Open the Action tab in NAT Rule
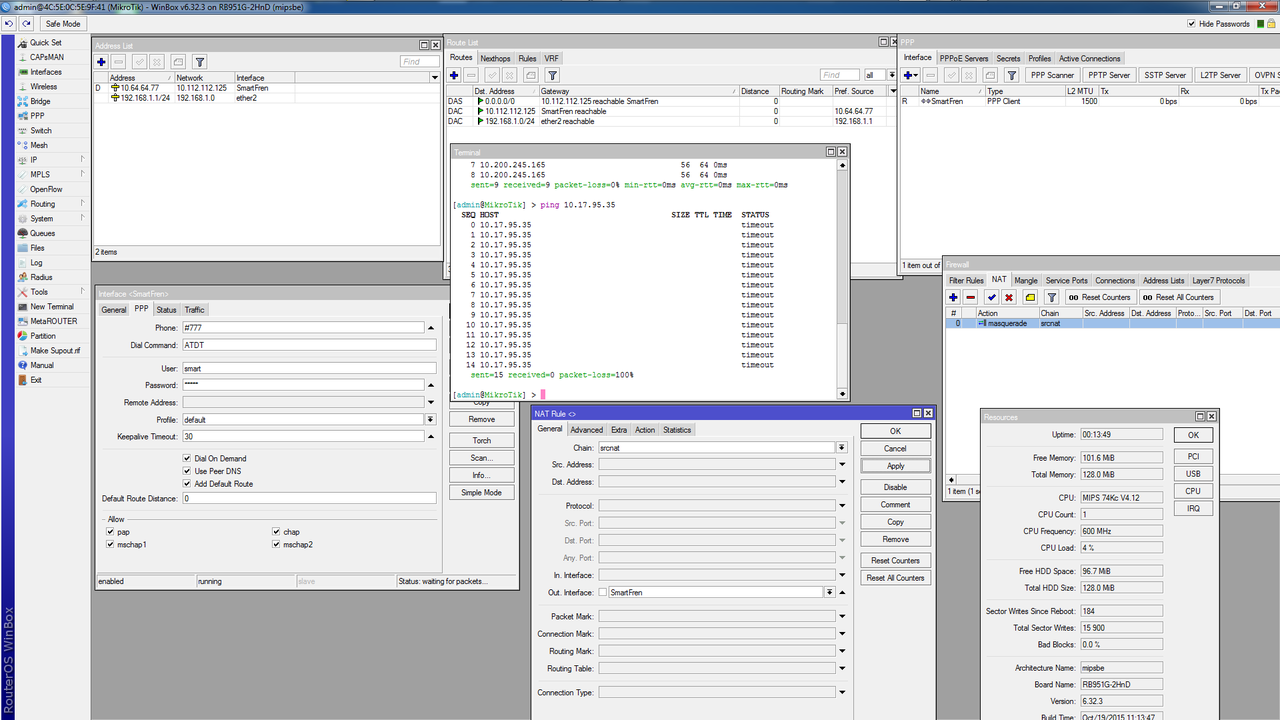This screenshot has height=720, width=1280. point(645,430)
